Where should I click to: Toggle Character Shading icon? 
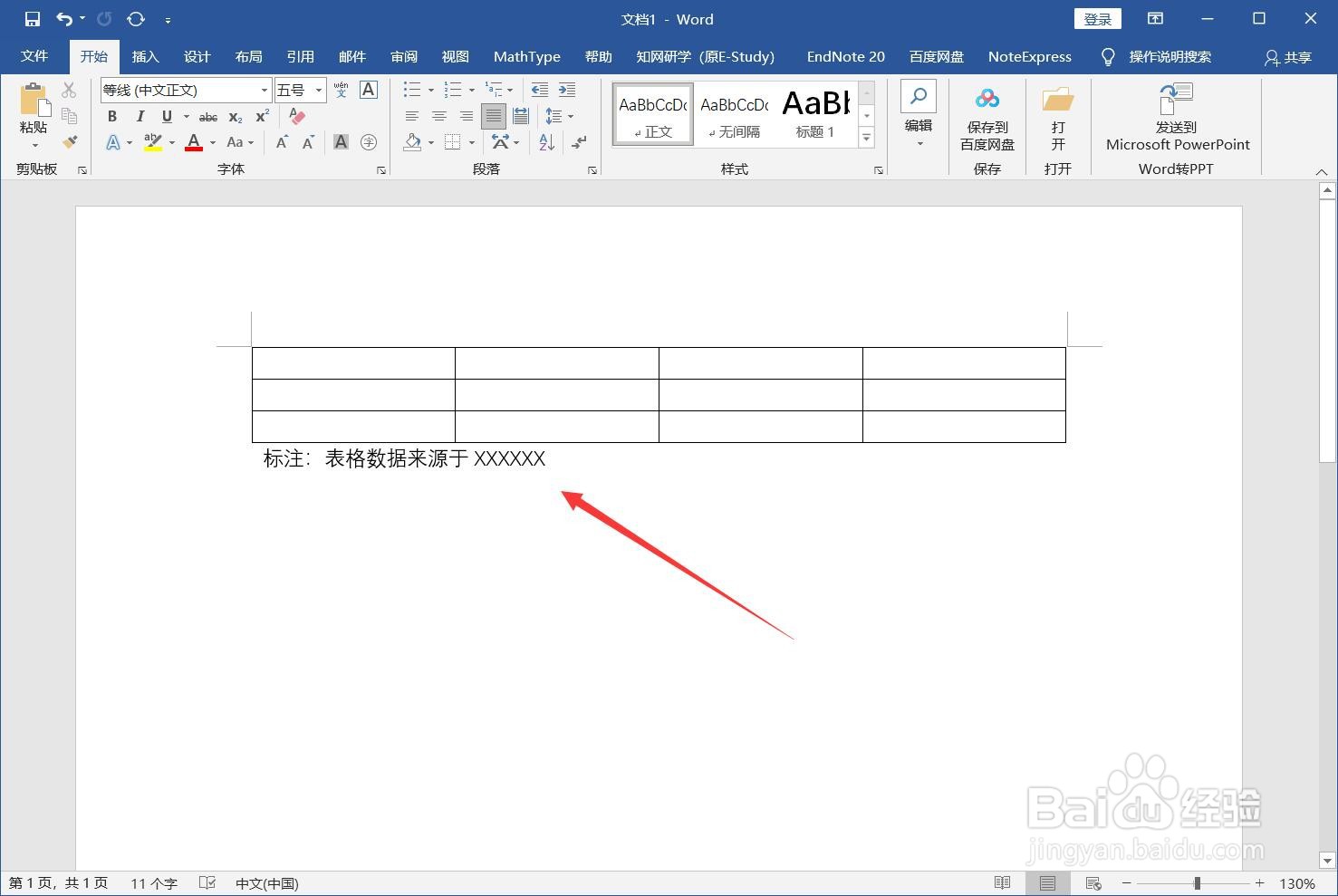point(341,142)
